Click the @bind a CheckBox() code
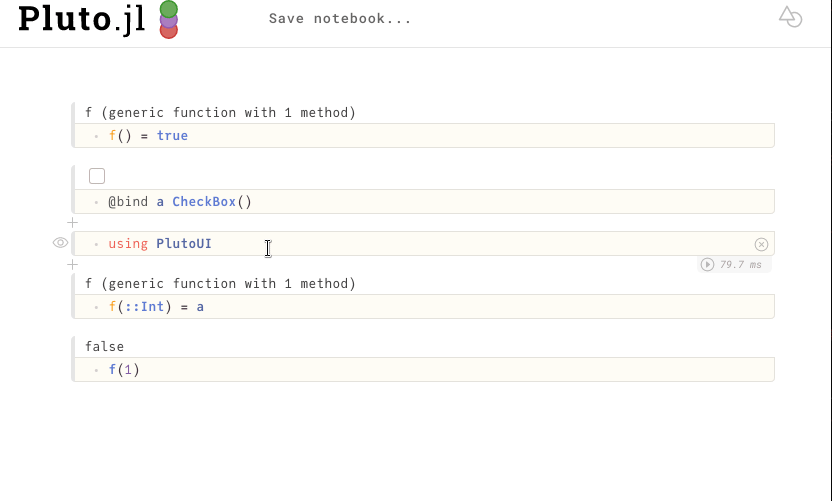 [423, 202]
